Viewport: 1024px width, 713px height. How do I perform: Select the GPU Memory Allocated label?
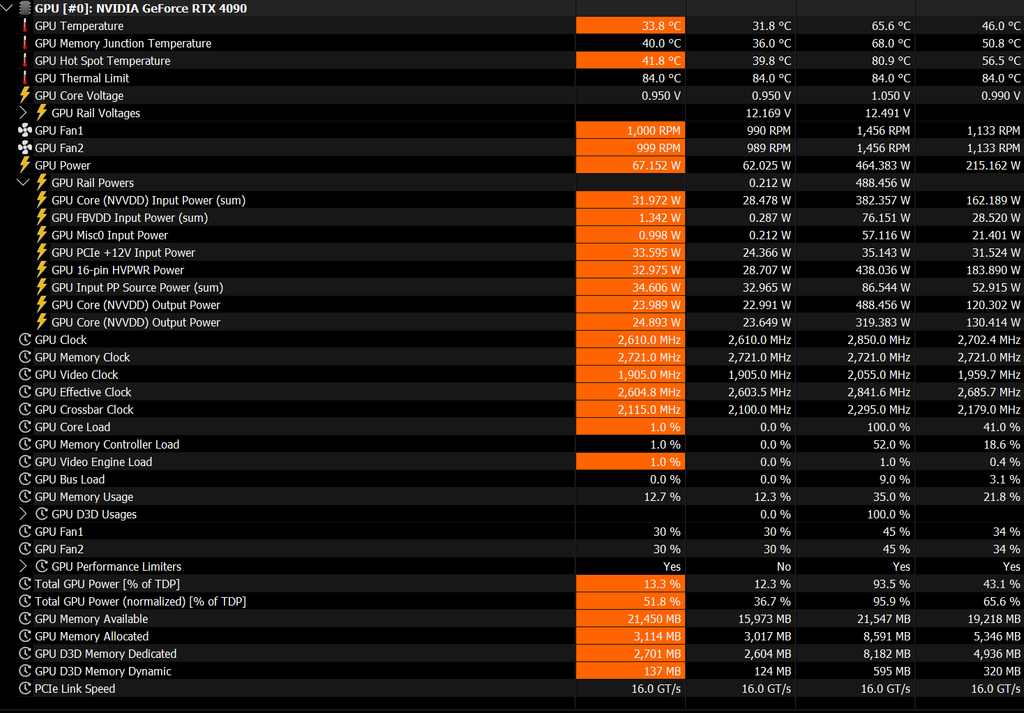(91, 637)
